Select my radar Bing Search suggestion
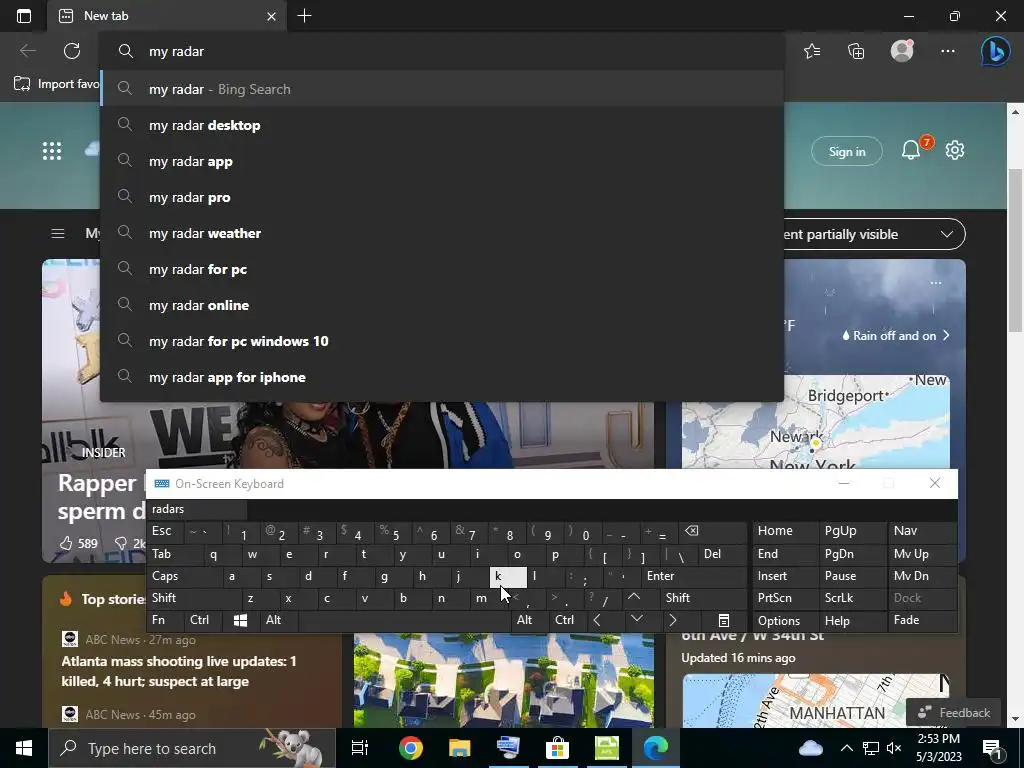The width and height of the screenshot is (1024, 768). pos(442,89)
